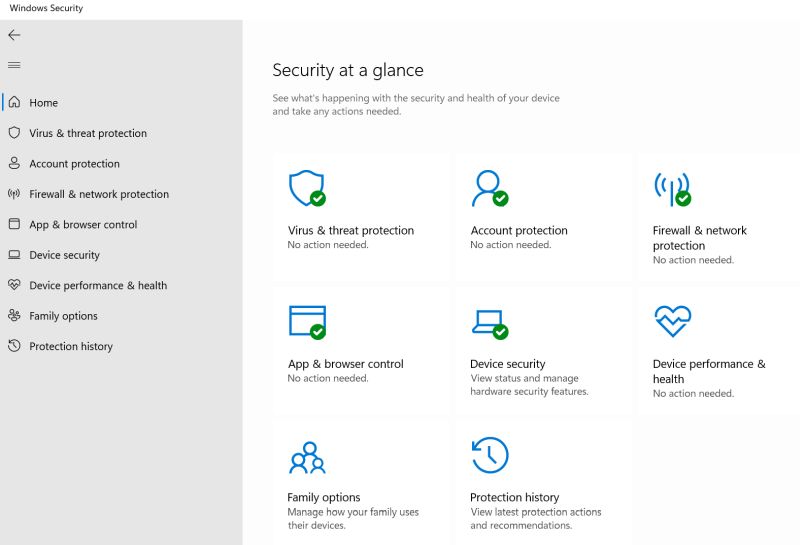This screenshot has width=800, height=545.
Task: Open the Virus & threat protection tile title
Action: (351, 230)
